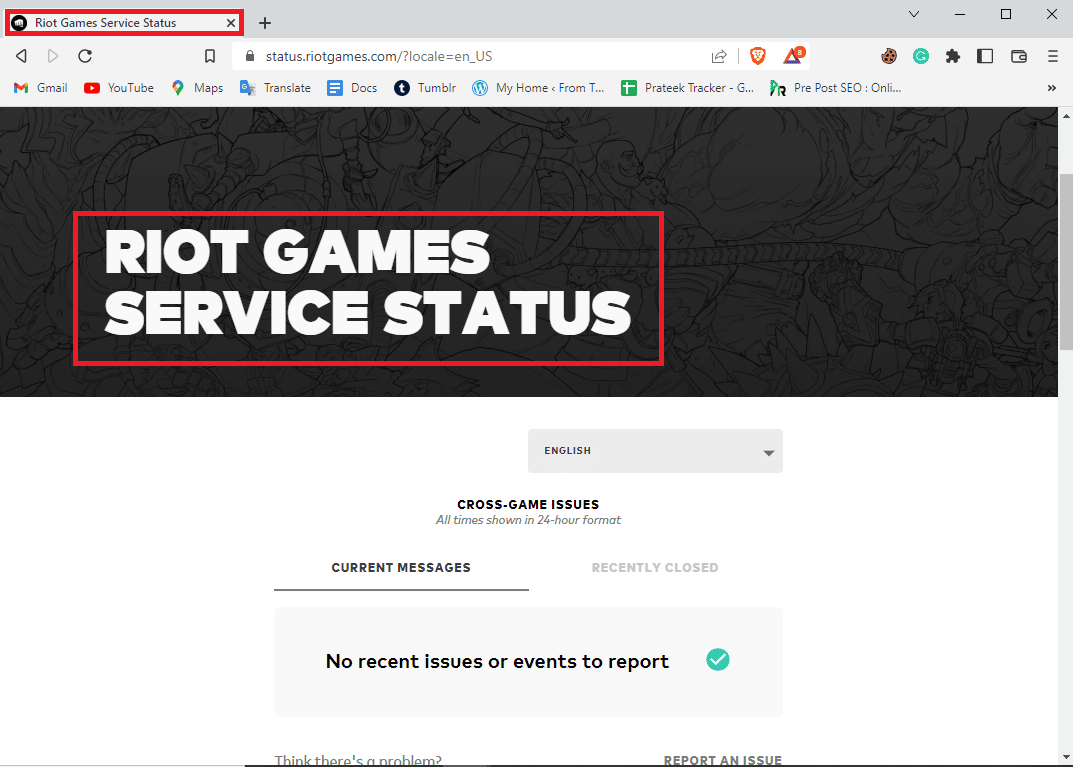Open the Tumblr bookmark
This screenshot has width=1073, height=767.
click(x=425, y=88)
